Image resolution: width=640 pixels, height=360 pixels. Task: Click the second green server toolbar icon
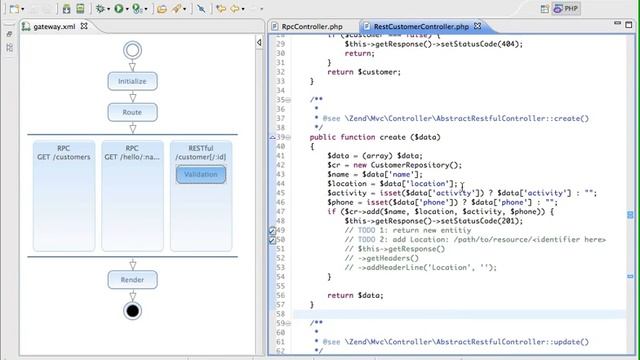click(80, 9)
